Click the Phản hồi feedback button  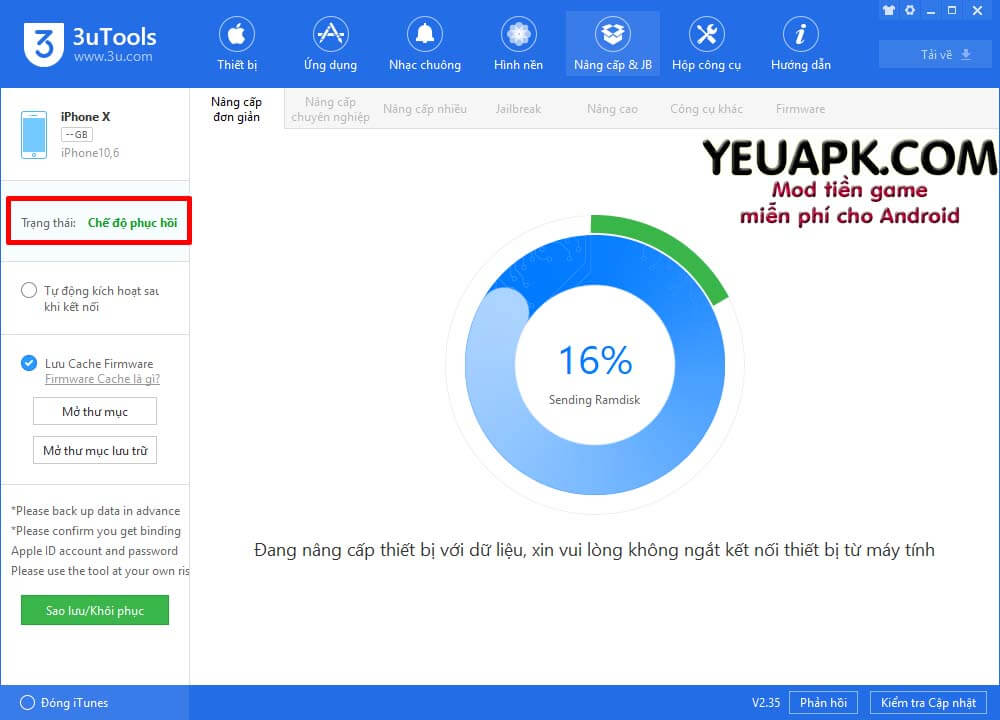tap(823, 703)
